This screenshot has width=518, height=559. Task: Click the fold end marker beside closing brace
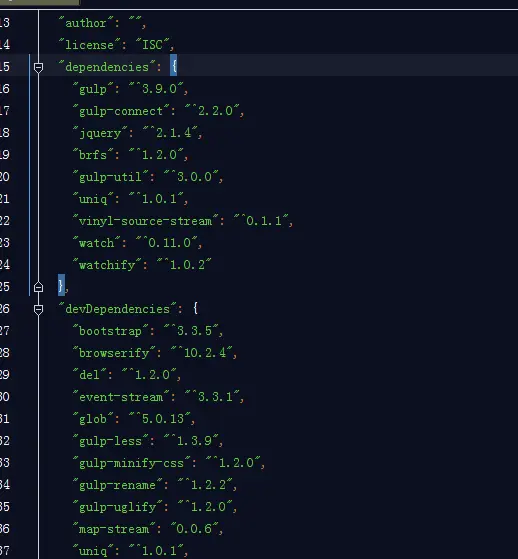tap(39, 287)
